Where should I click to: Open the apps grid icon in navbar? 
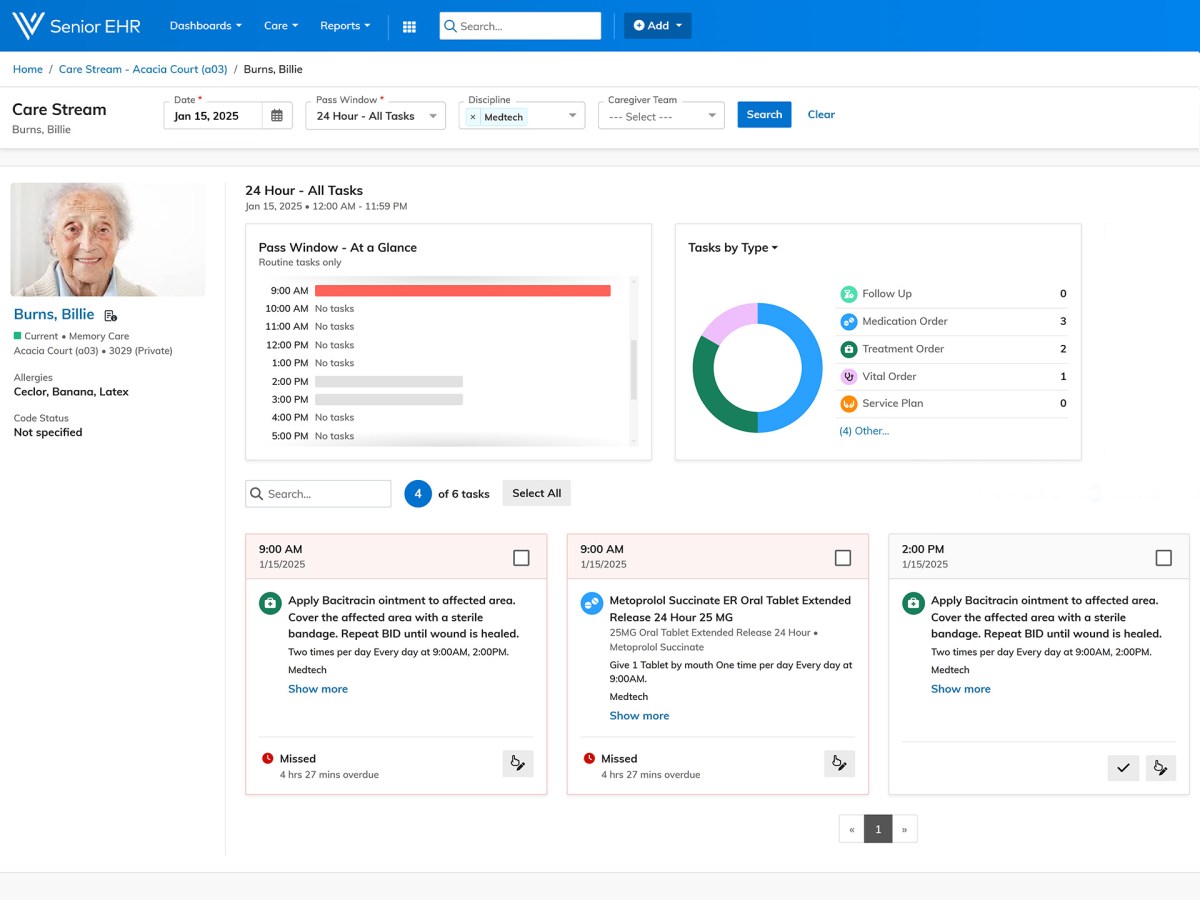coord(409,26)
